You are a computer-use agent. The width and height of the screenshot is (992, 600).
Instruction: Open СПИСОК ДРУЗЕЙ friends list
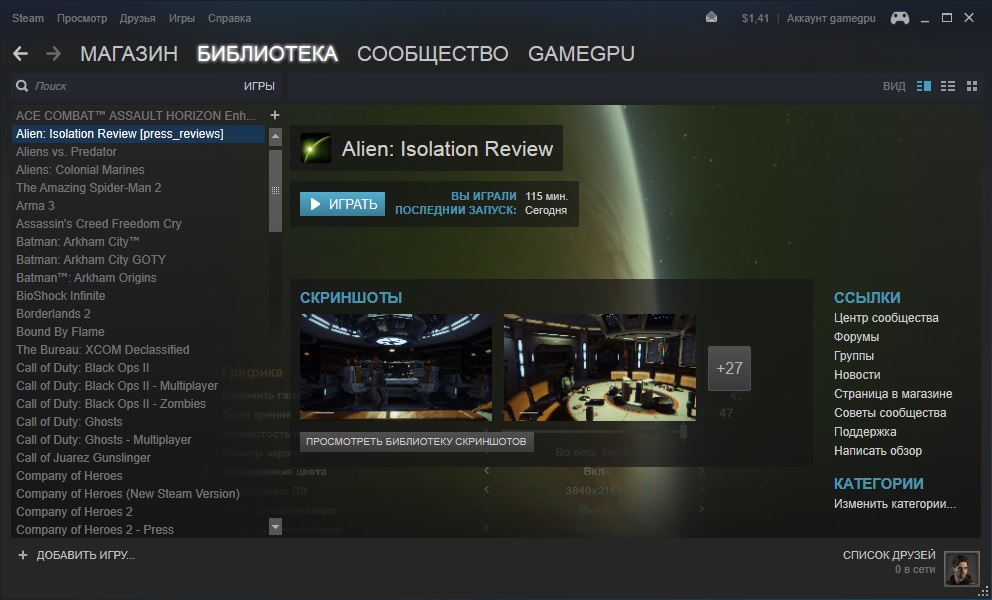click(x=889, y=555)
